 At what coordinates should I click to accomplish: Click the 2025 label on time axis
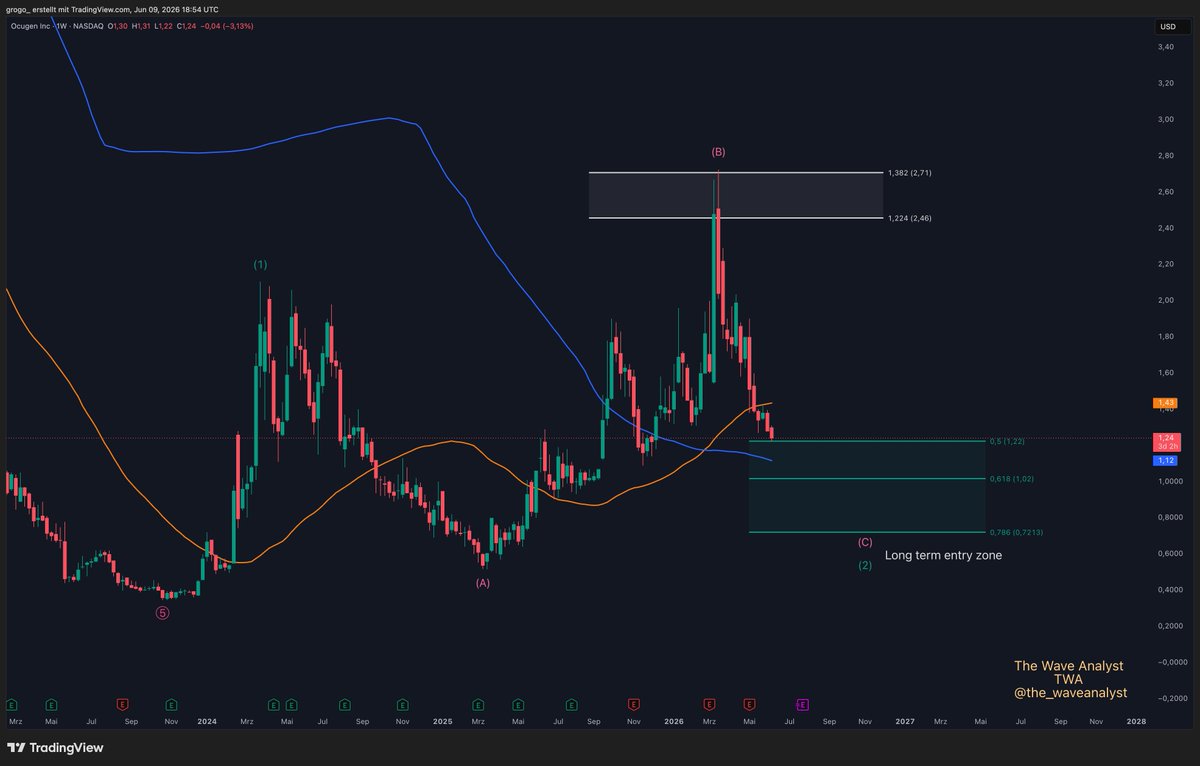tap(443, 721)
